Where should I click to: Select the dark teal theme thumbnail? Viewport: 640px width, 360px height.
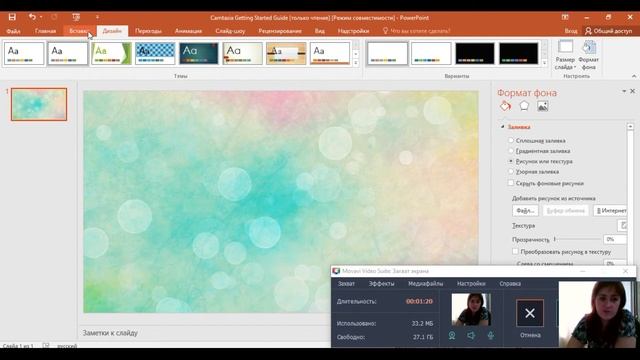[x=199, y=53]
